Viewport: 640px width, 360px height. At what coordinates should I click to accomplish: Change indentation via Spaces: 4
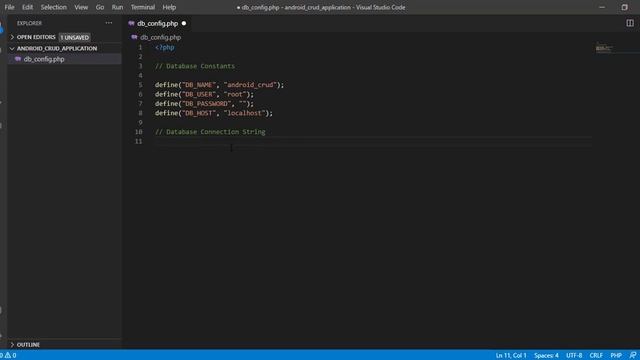546,356
